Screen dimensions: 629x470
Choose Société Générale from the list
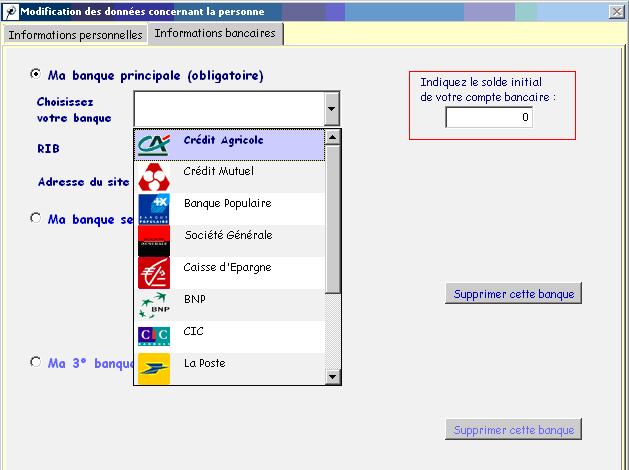229,241
